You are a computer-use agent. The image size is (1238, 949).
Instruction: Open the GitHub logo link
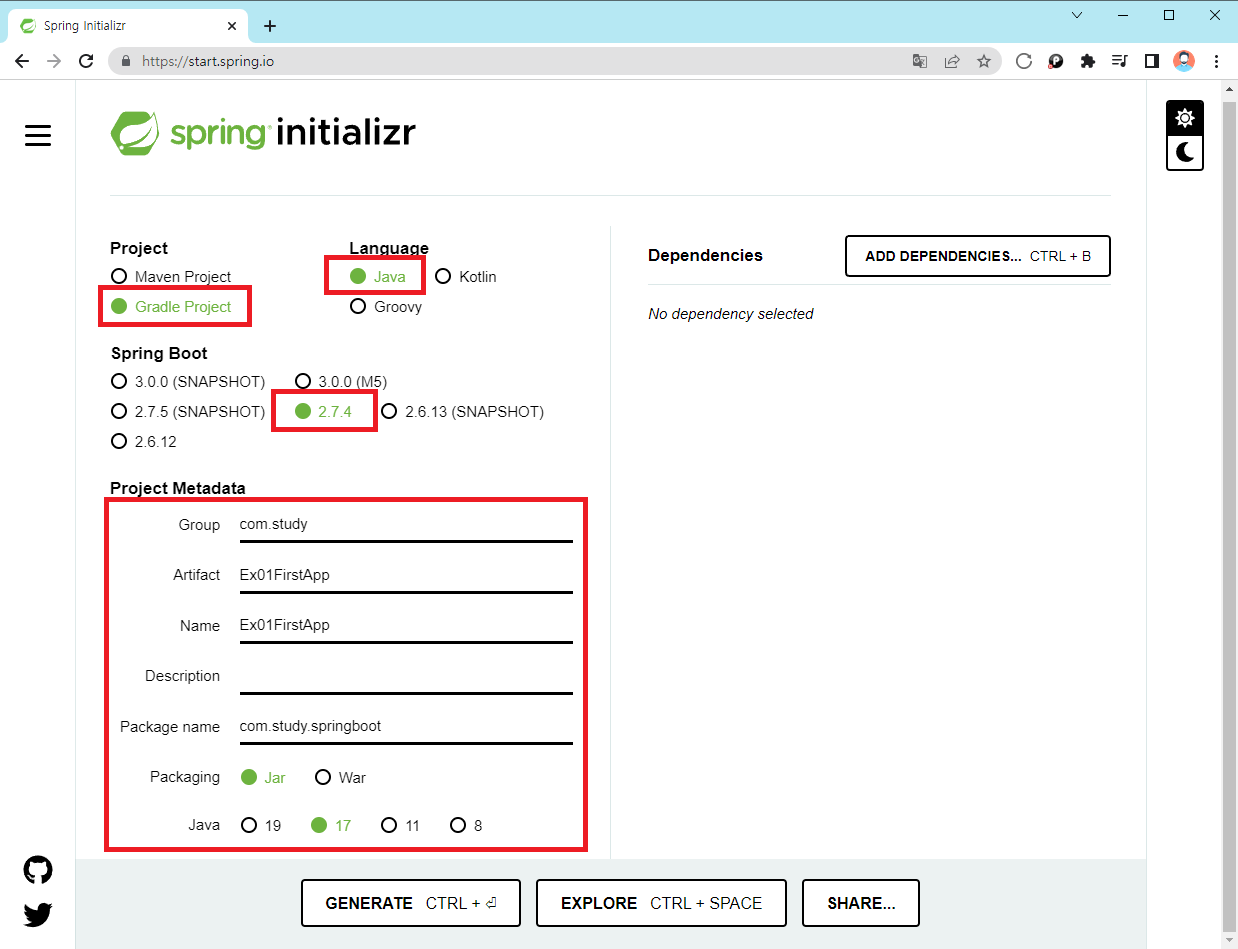(x=38, y=870)
